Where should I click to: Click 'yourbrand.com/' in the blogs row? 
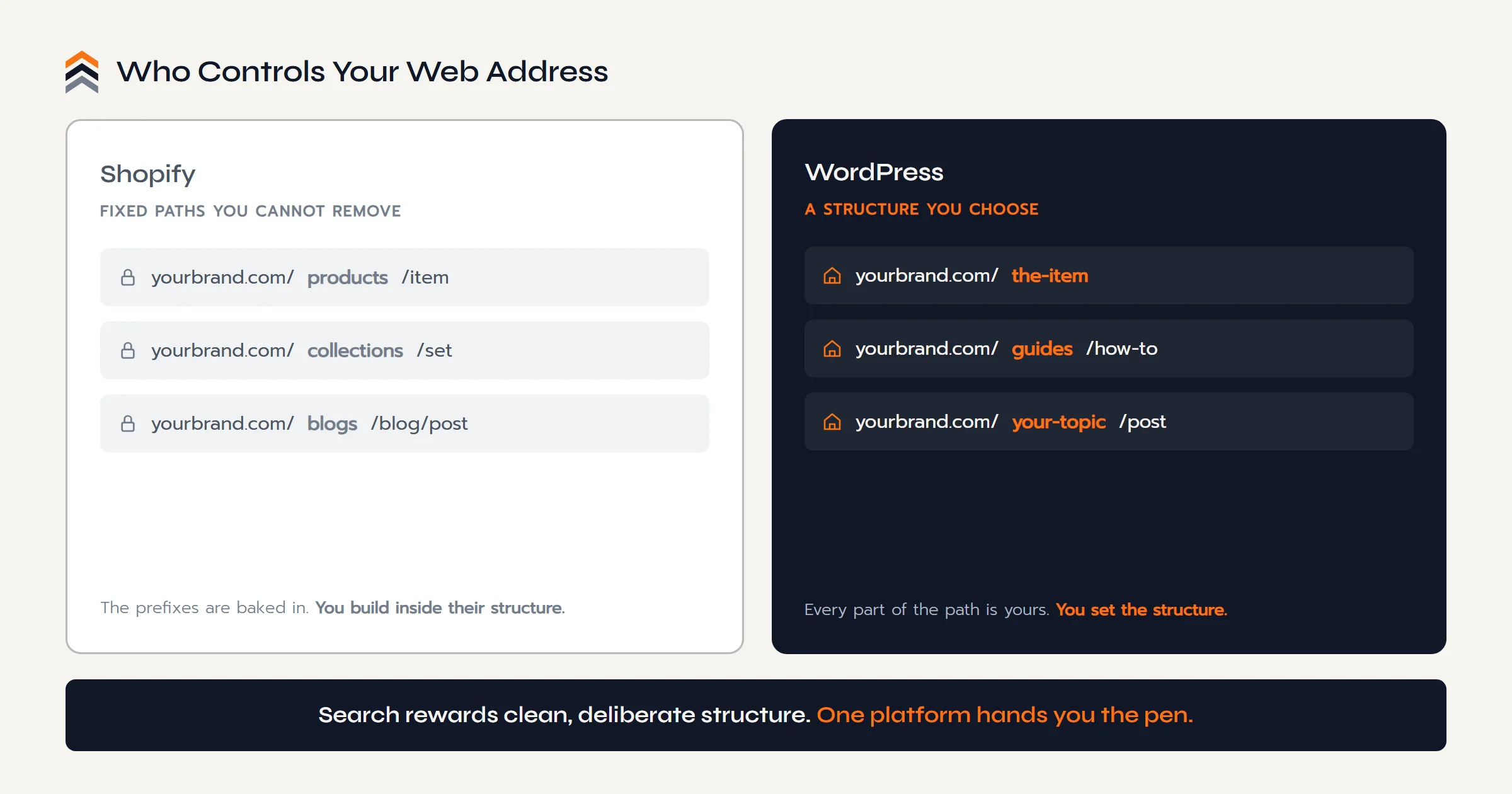[x=222, y=423]
